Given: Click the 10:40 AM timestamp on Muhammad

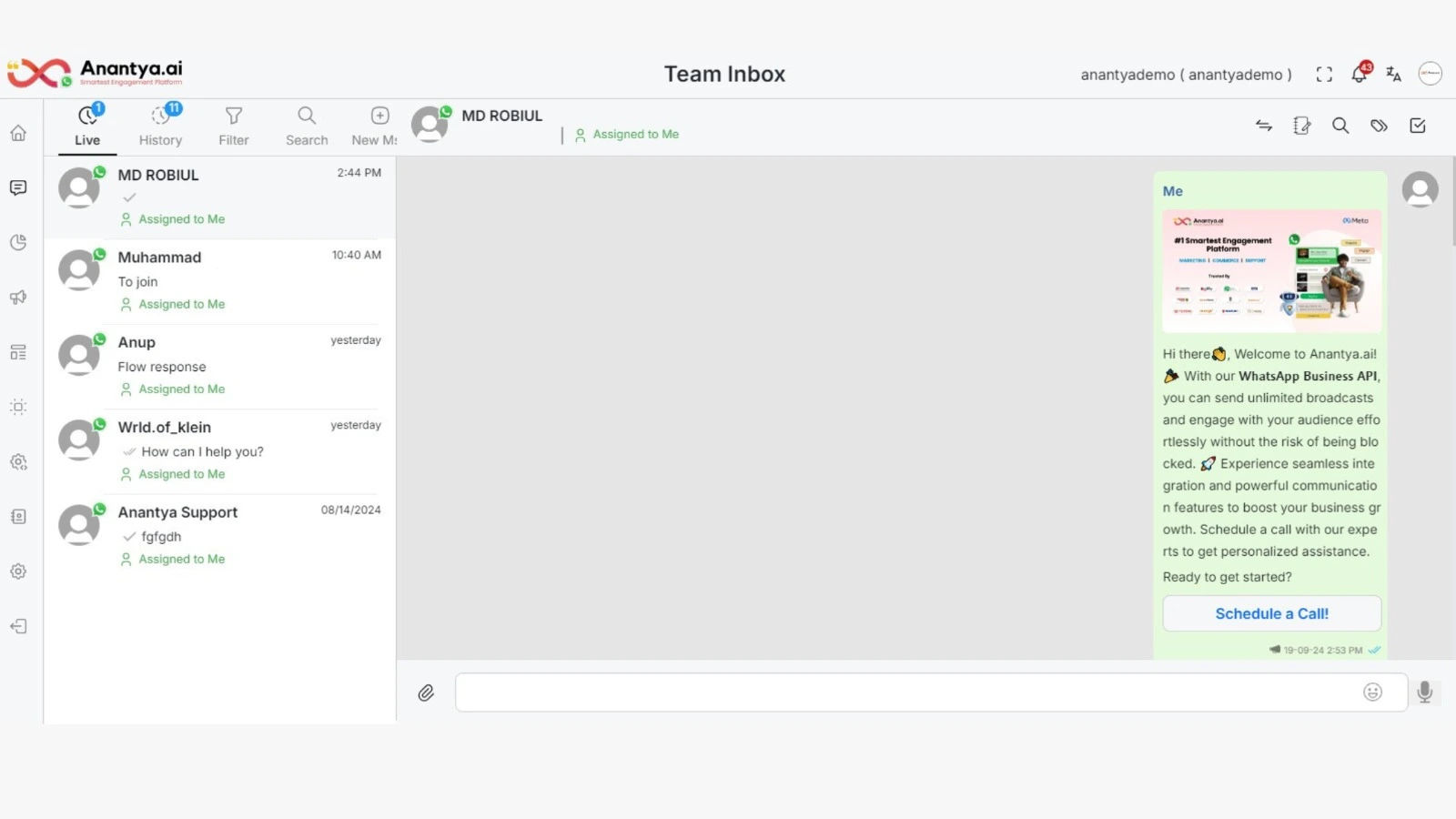Looking at the screenshot, I should (x=357, y=256).
